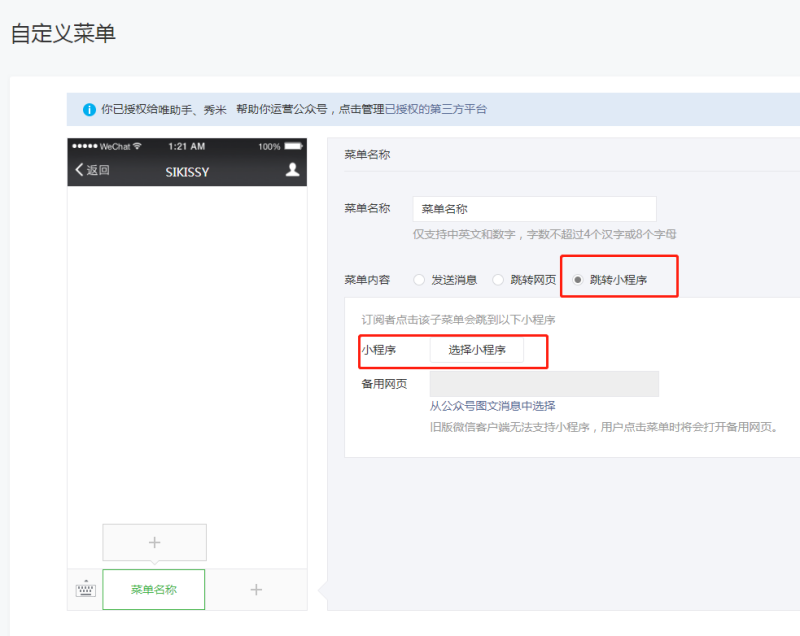Click the info icon in the blue notice banner
800x636 pixels.
tap(89, 109)
